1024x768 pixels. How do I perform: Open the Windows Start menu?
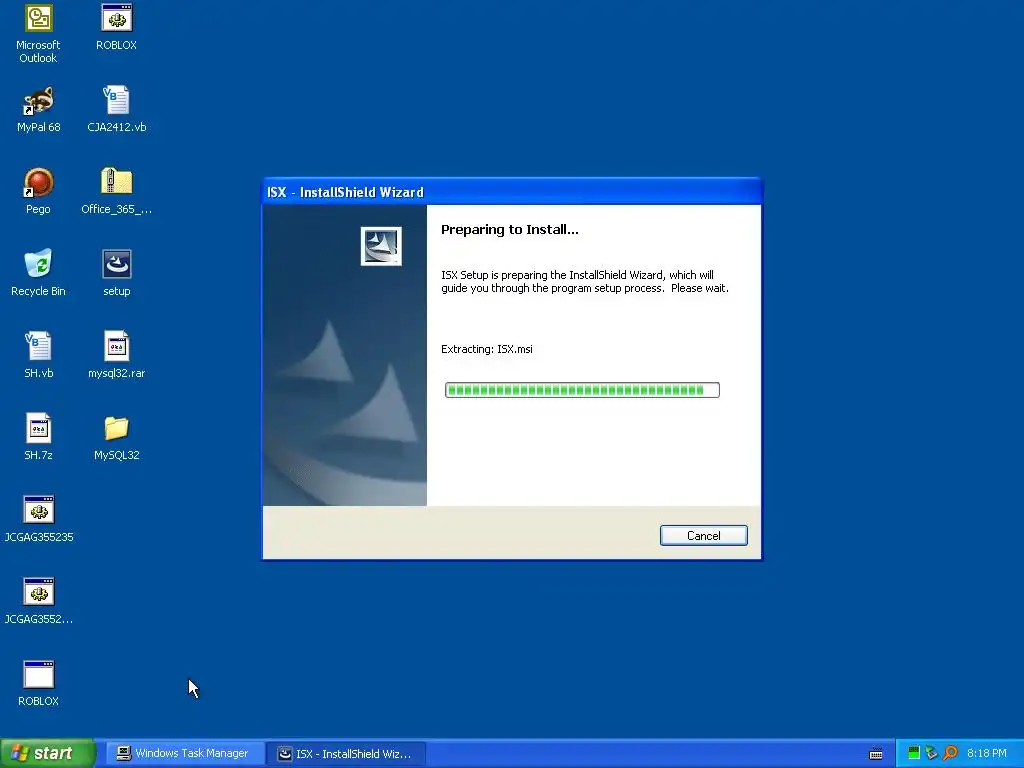pos(48,754)
